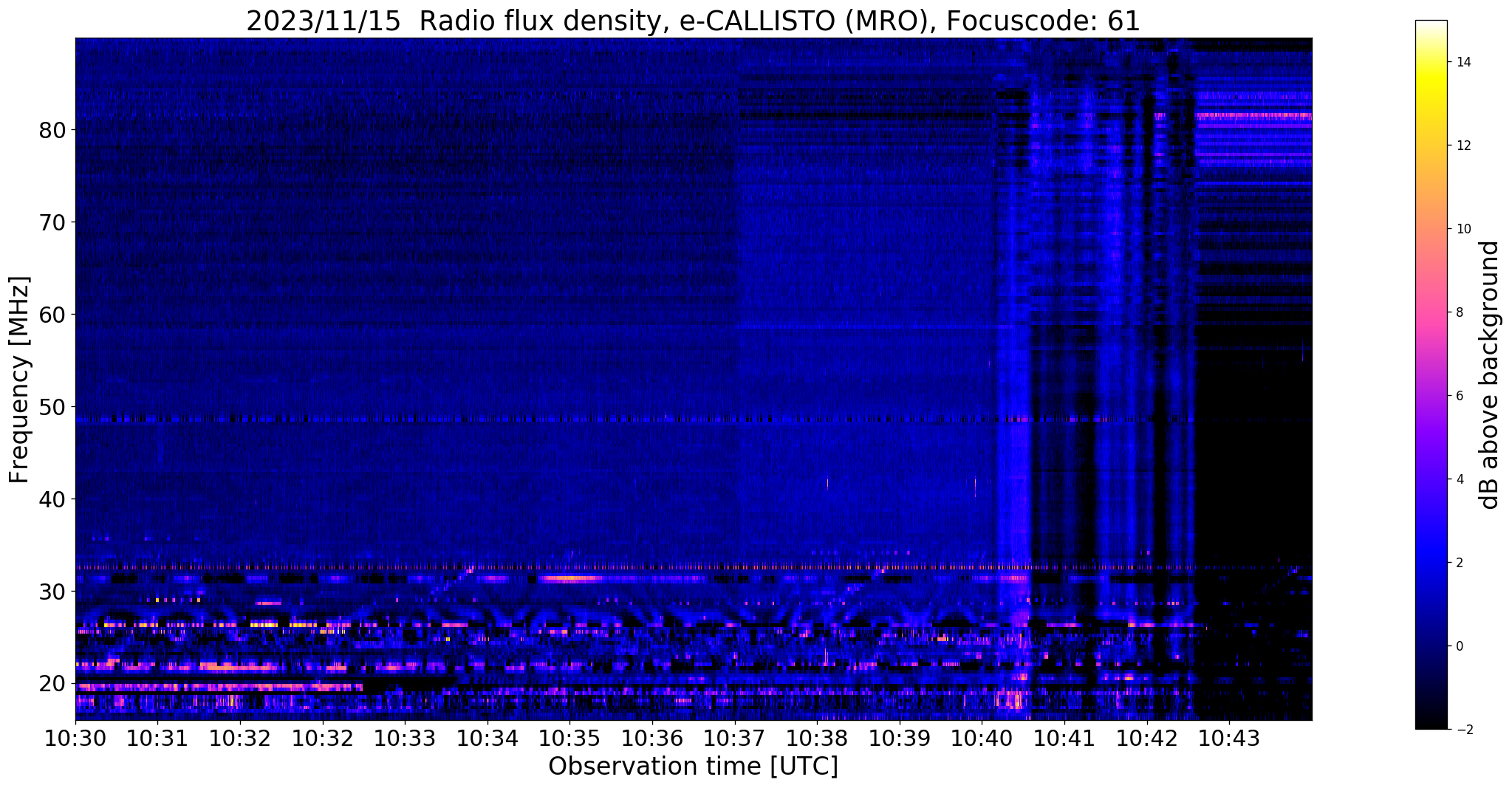
Task: Select the 10:35 time tick label
Action: (569, 739)
